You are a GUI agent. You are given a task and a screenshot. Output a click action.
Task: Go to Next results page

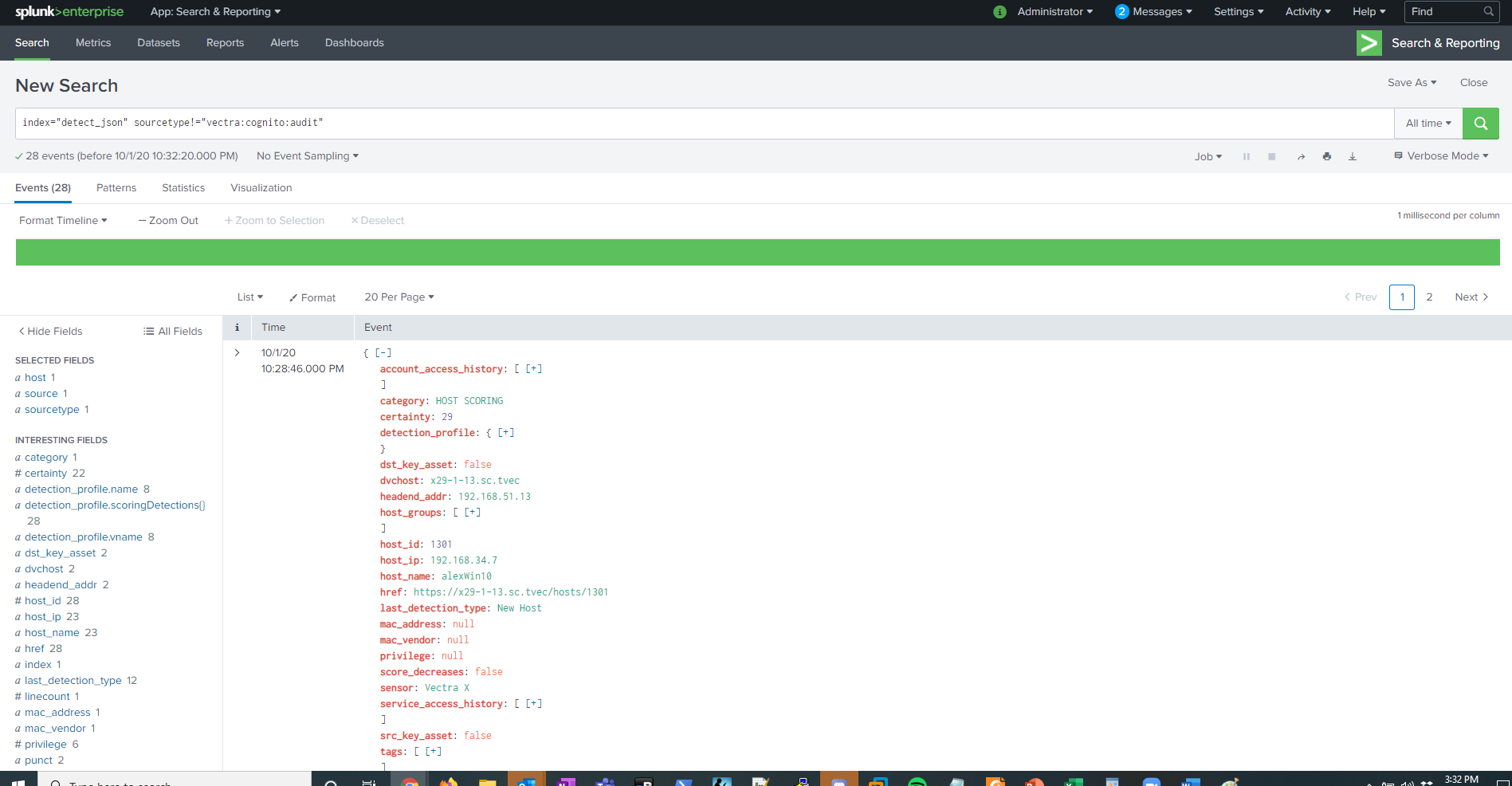tap(1471, 297)
